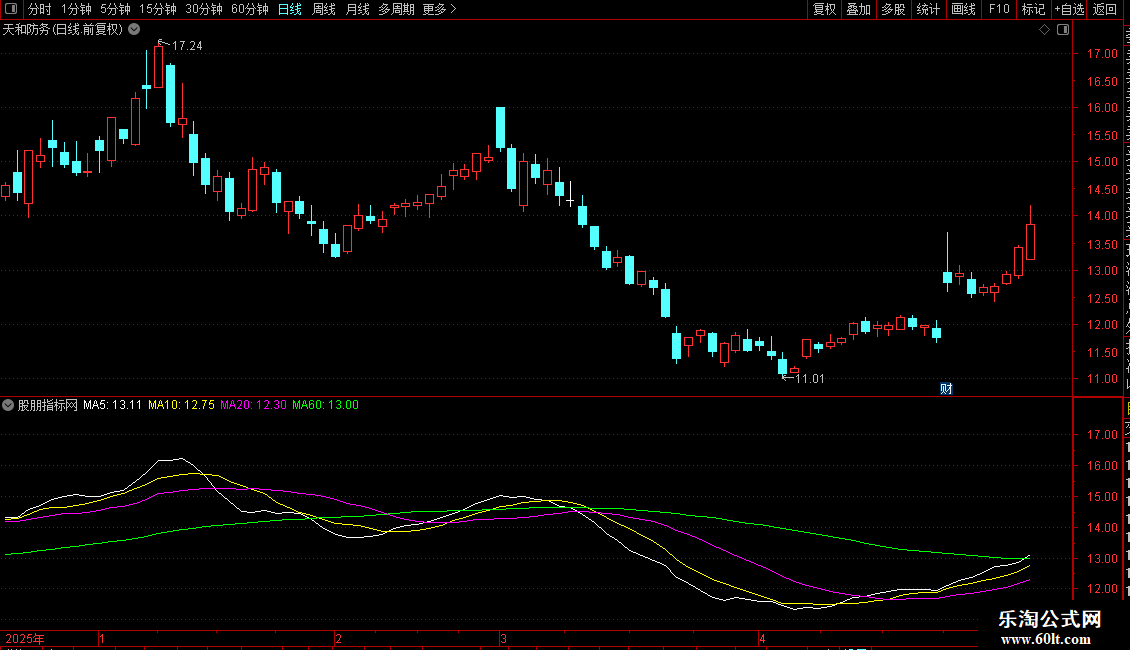Click the 17.24 high price label
The image size is (1130, 650).
[187, 46]
